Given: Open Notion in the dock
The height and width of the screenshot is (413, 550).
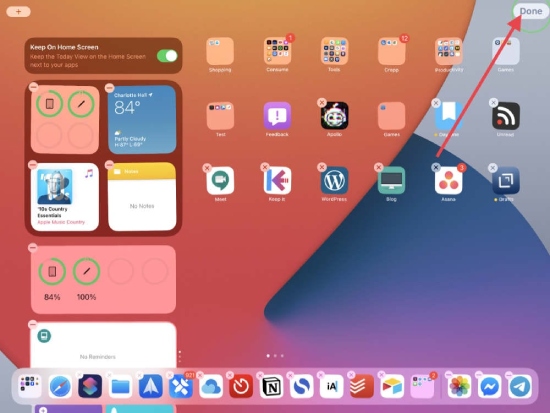Looking at the screenshot, I should 271,386.
